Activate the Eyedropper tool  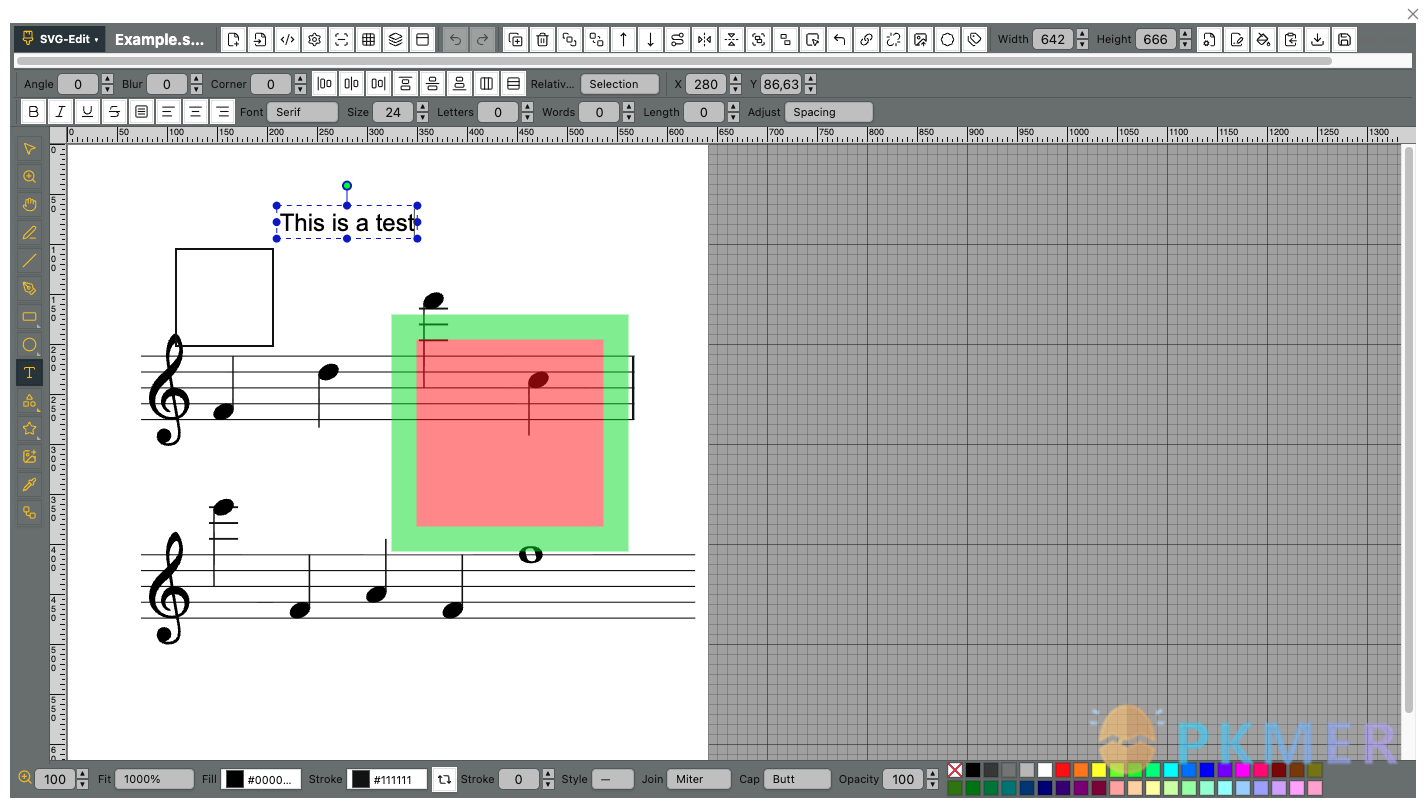coord(29,485)
